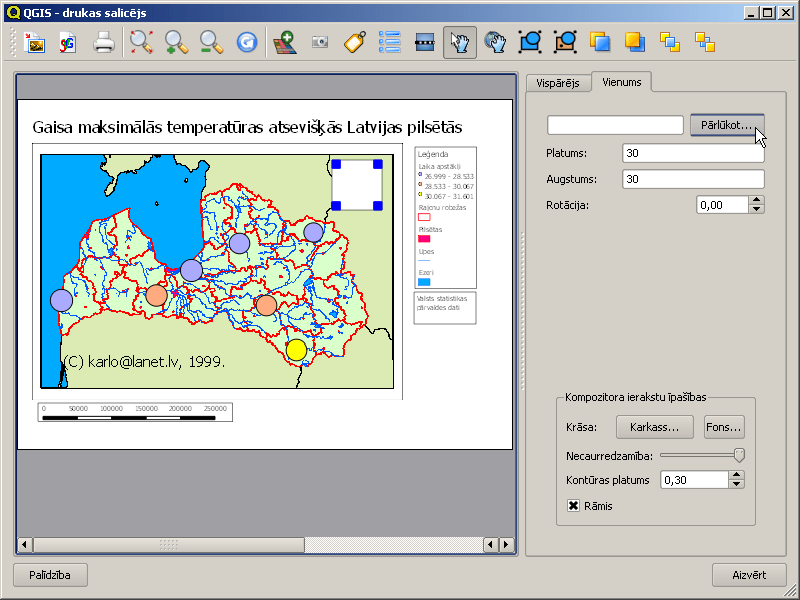Select the 'Valsts statistikas pārvaldes dati' text box
The height and width of the screenshot is (600, 800).
point(445,308)
